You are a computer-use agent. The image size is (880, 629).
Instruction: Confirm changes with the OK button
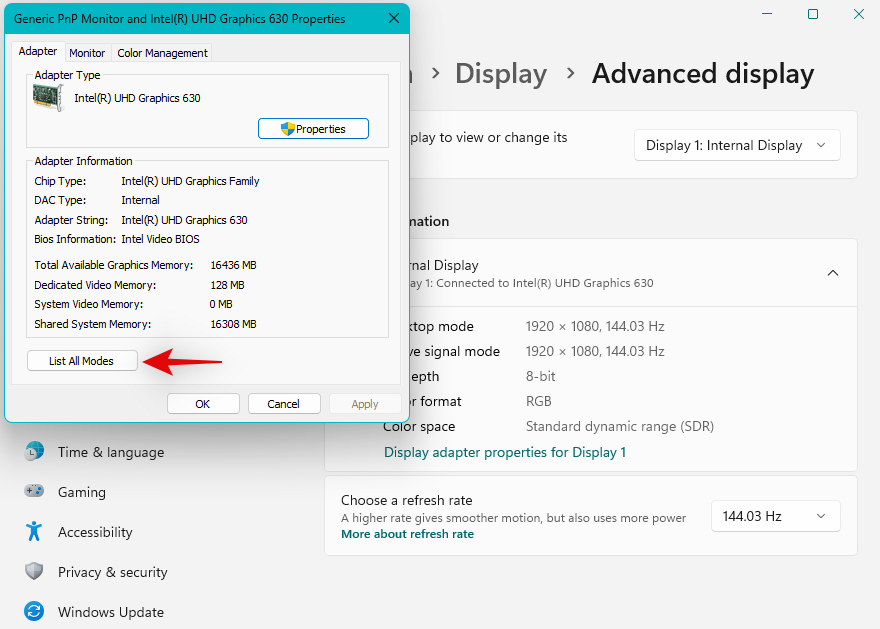click(x=203, y=403)
